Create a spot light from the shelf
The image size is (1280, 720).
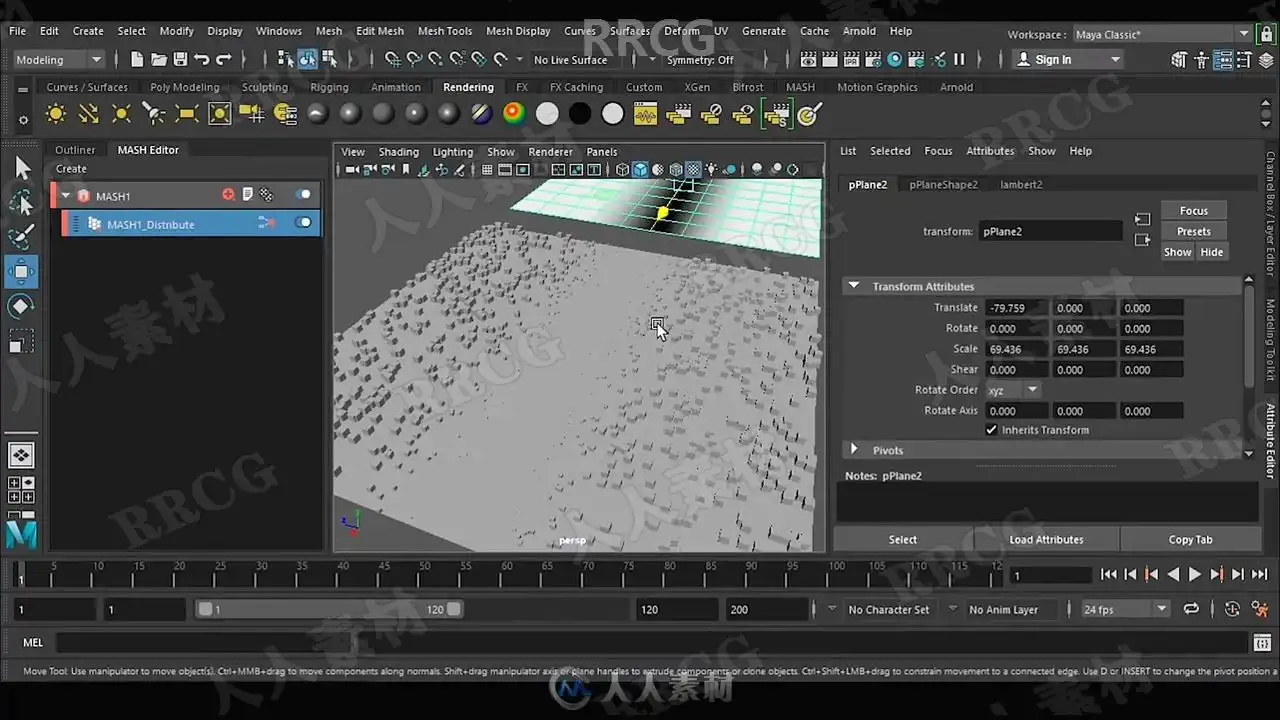pyautogui.click(x=154, y=114)
